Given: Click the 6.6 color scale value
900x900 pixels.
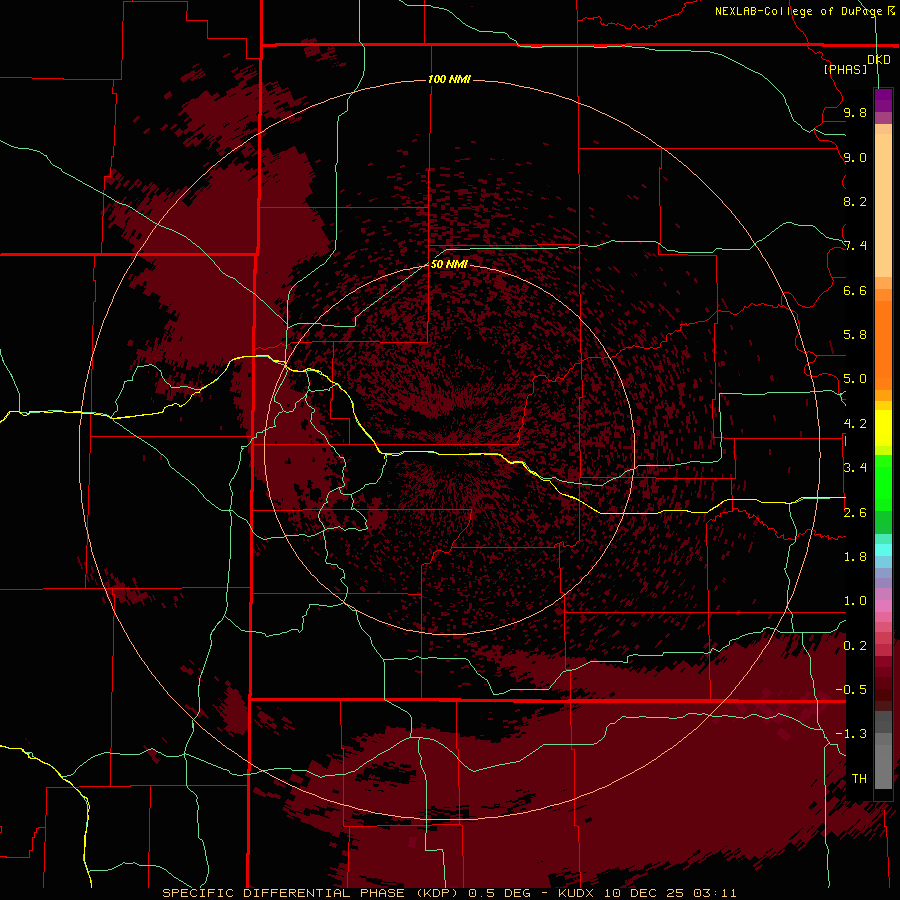Looking at the screenshot, I should pos(855,290).
